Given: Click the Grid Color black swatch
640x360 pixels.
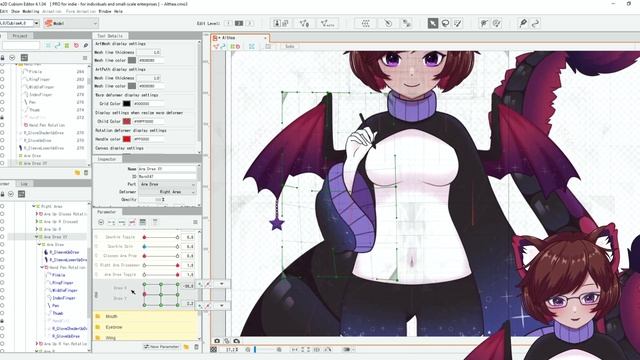Looking at the screenshot, I should pos(127,104).
